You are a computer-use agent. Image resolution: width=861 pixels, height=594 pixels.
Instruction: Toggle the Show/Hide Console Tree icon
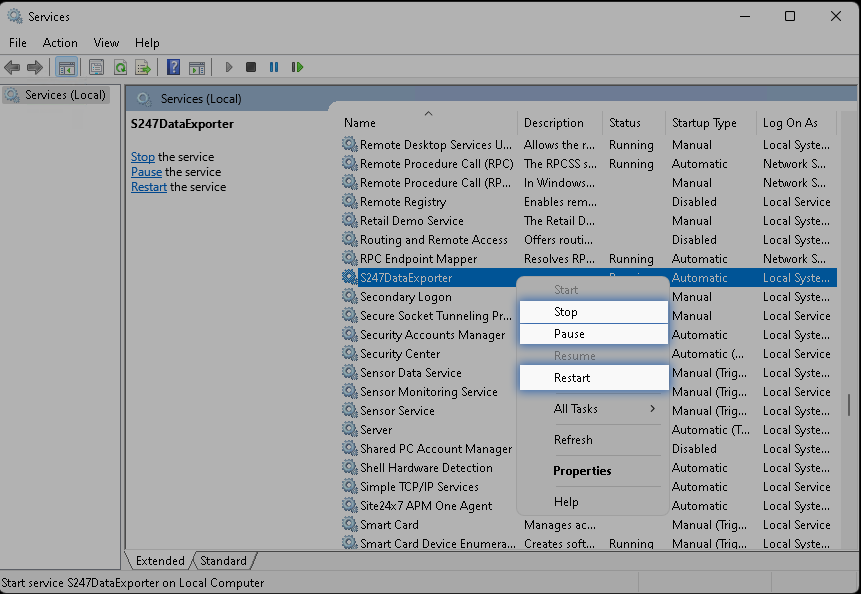point(66,67)
